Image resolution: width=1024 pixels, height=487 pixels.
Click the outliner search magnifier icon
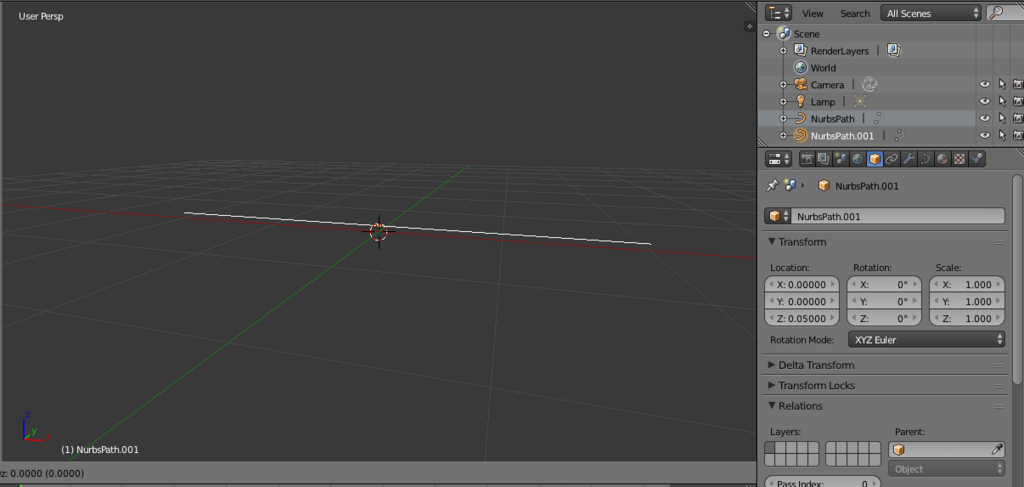pos(997,13)
